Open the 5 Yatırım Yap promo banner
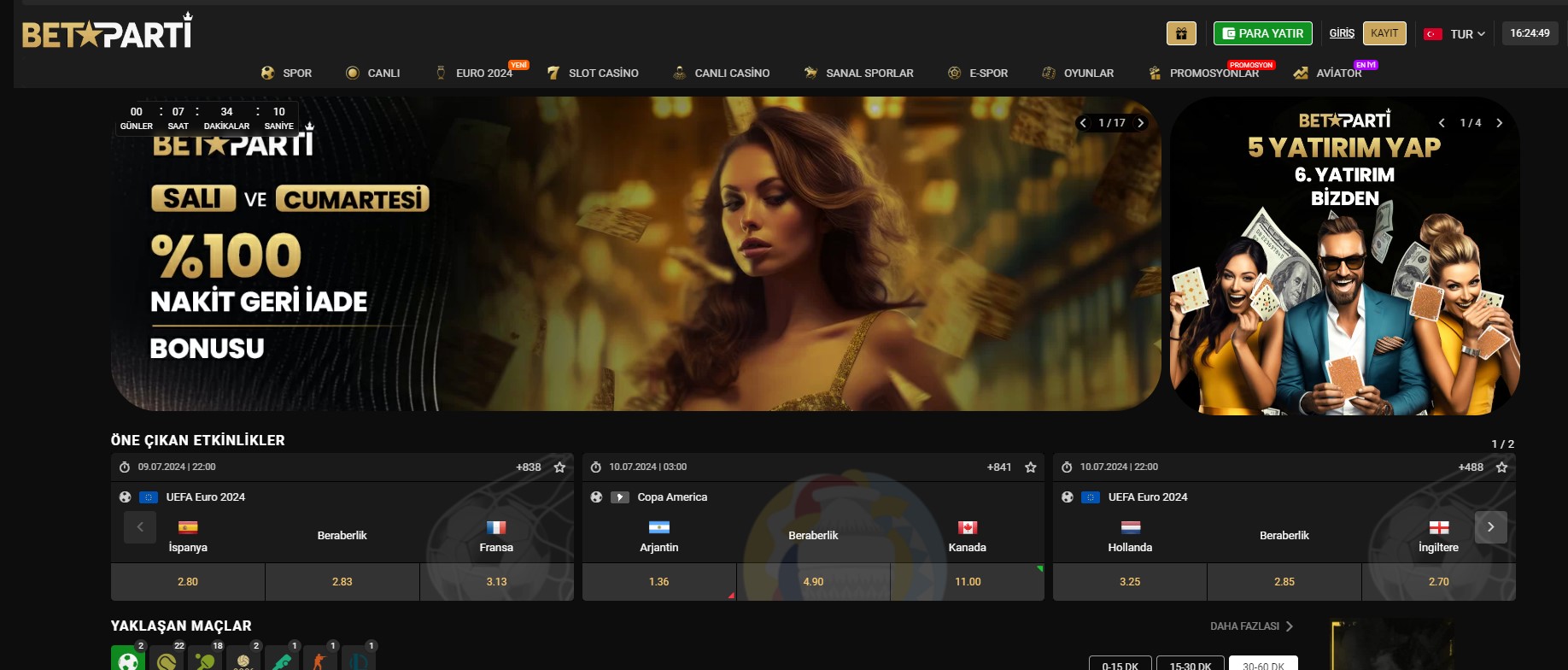Viewport: 1568px width, 670px height. pyautogui.click(x=1344, y=256)
